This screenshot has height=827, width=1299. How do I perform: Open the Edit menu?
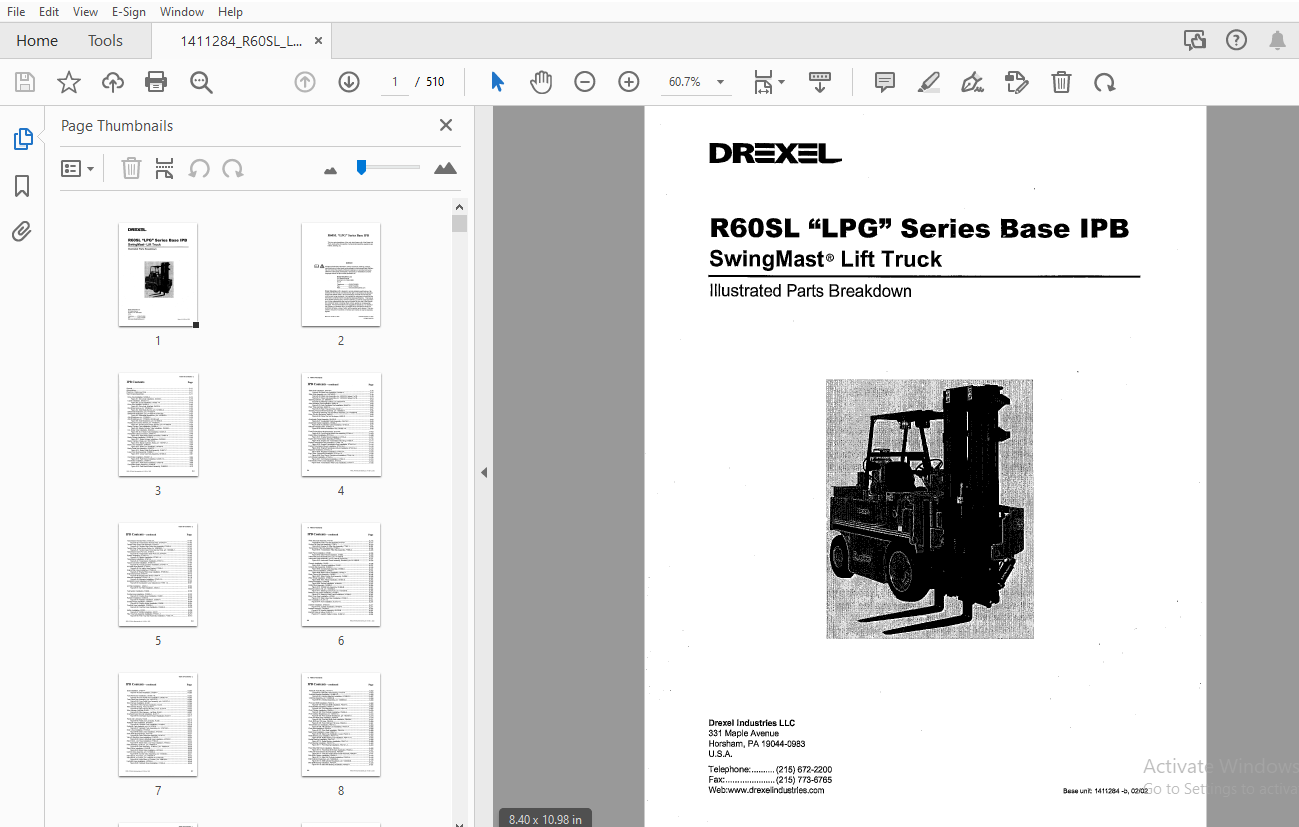pos(48,12)
